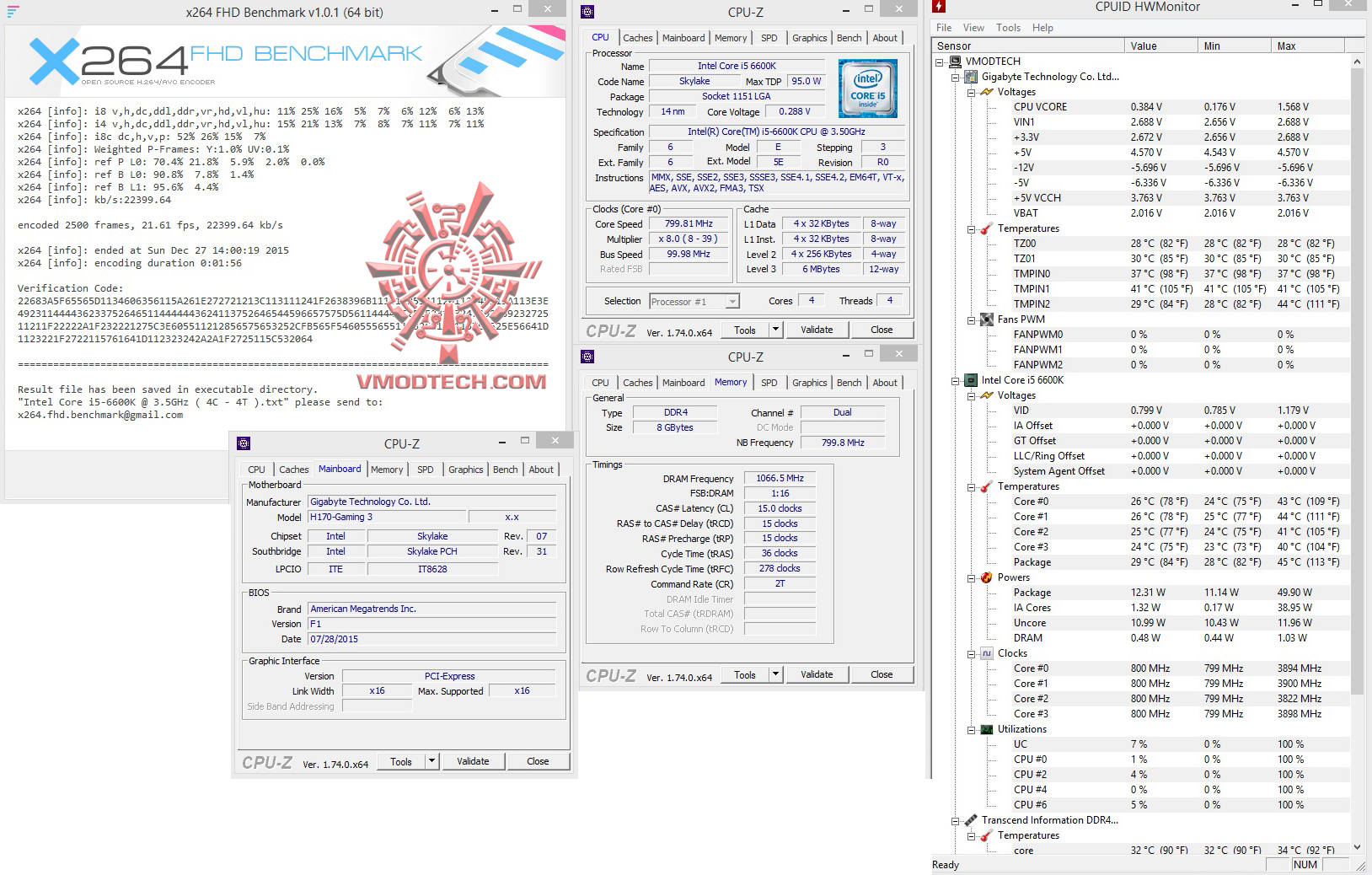Click the CPU-Z app icon in the Mainboard tab window title bar

[244, 443]
